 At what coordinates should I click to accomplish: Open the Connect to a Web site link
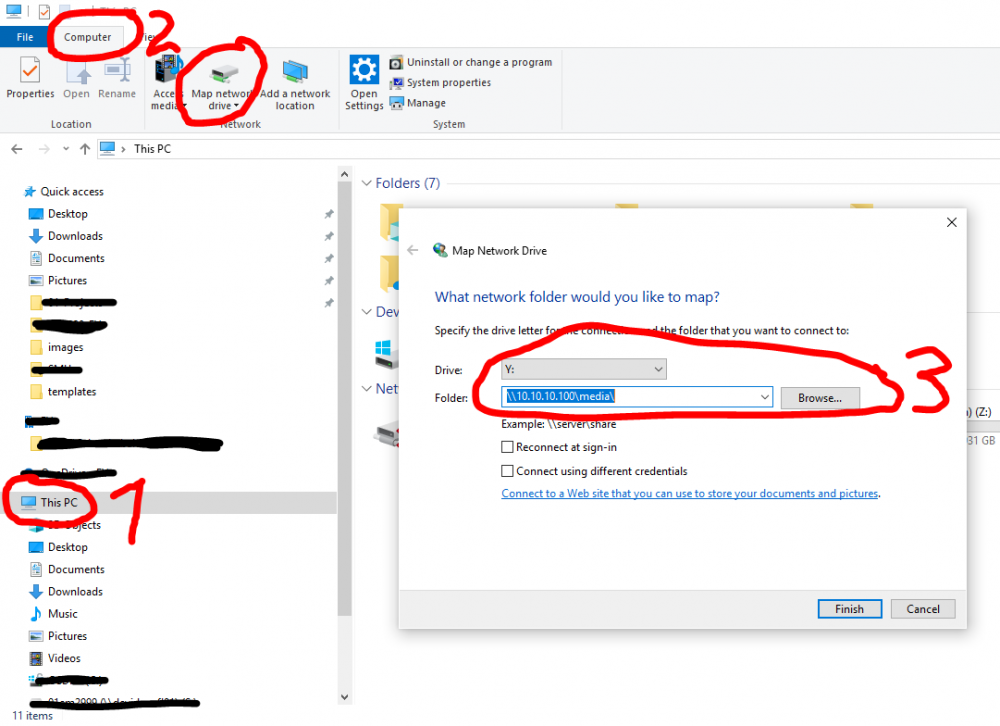click(x=689, y=494)
